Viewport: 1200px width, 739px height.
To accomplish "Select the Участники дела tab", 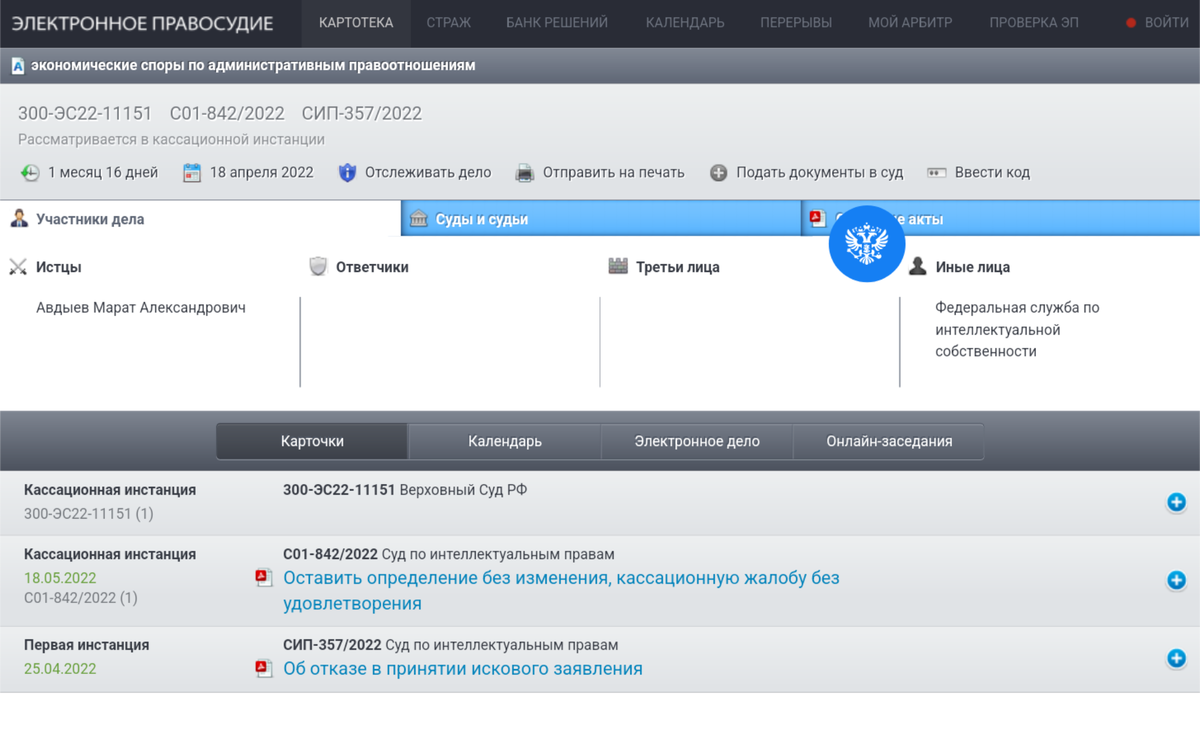I will (200, 219).
